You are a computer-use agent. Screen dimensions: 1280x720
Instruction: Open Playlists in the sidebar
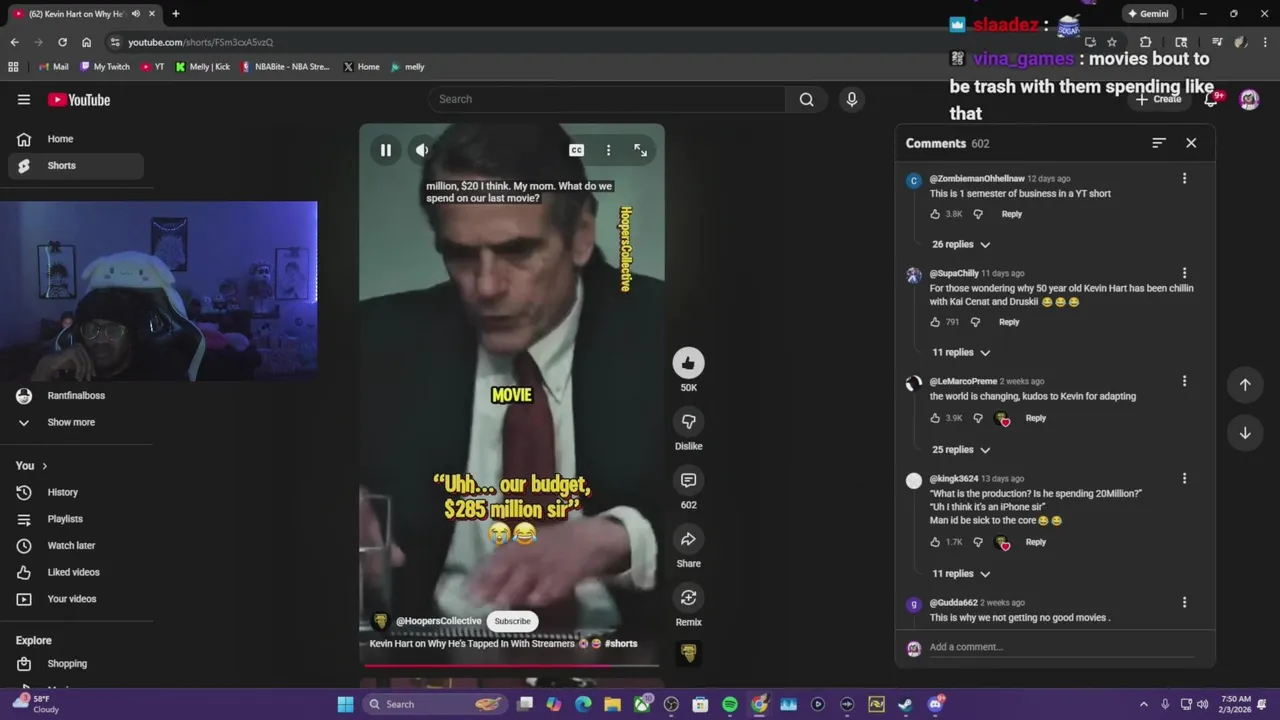[x=76, y=519]
